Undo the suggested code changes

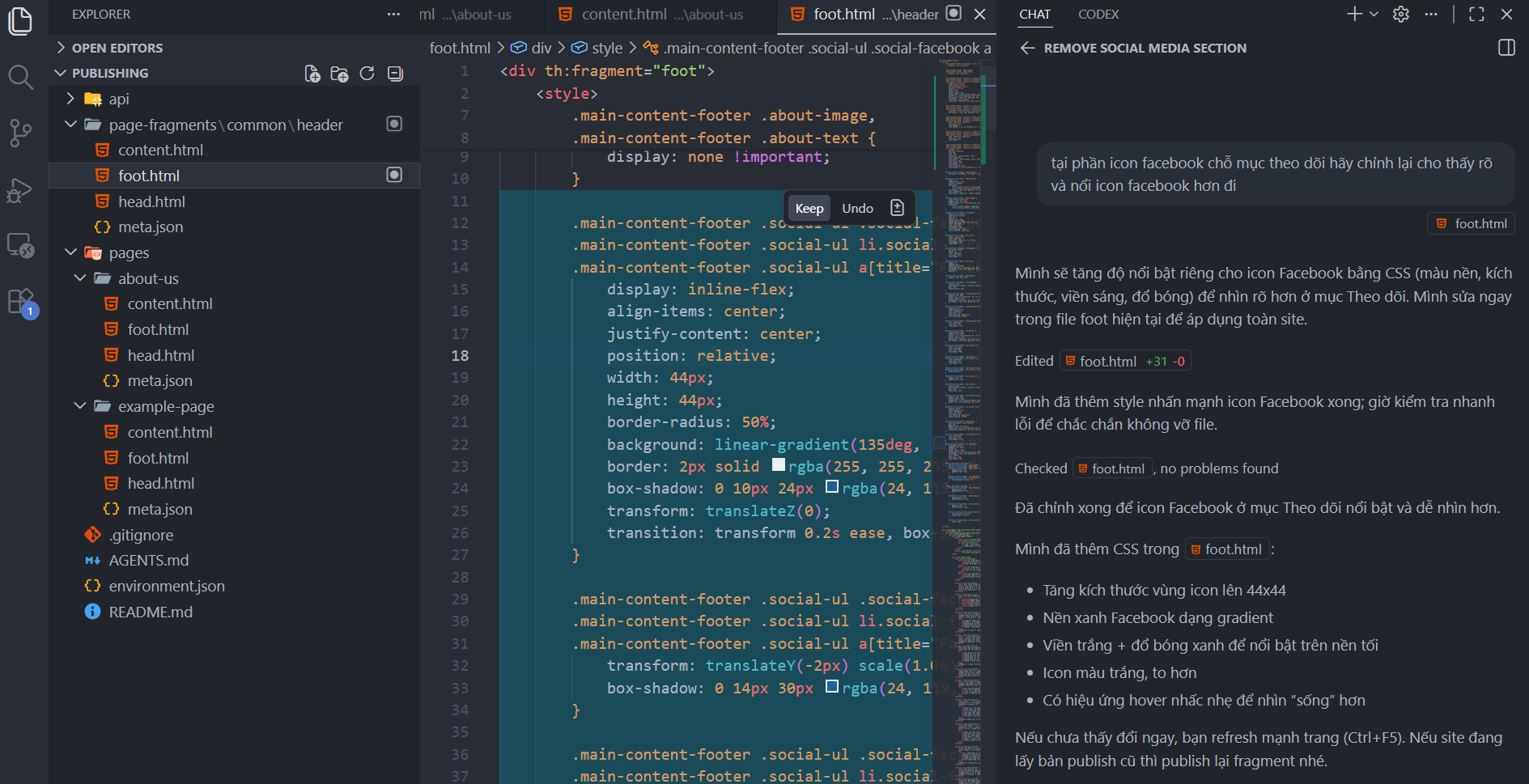pos(857,208)
